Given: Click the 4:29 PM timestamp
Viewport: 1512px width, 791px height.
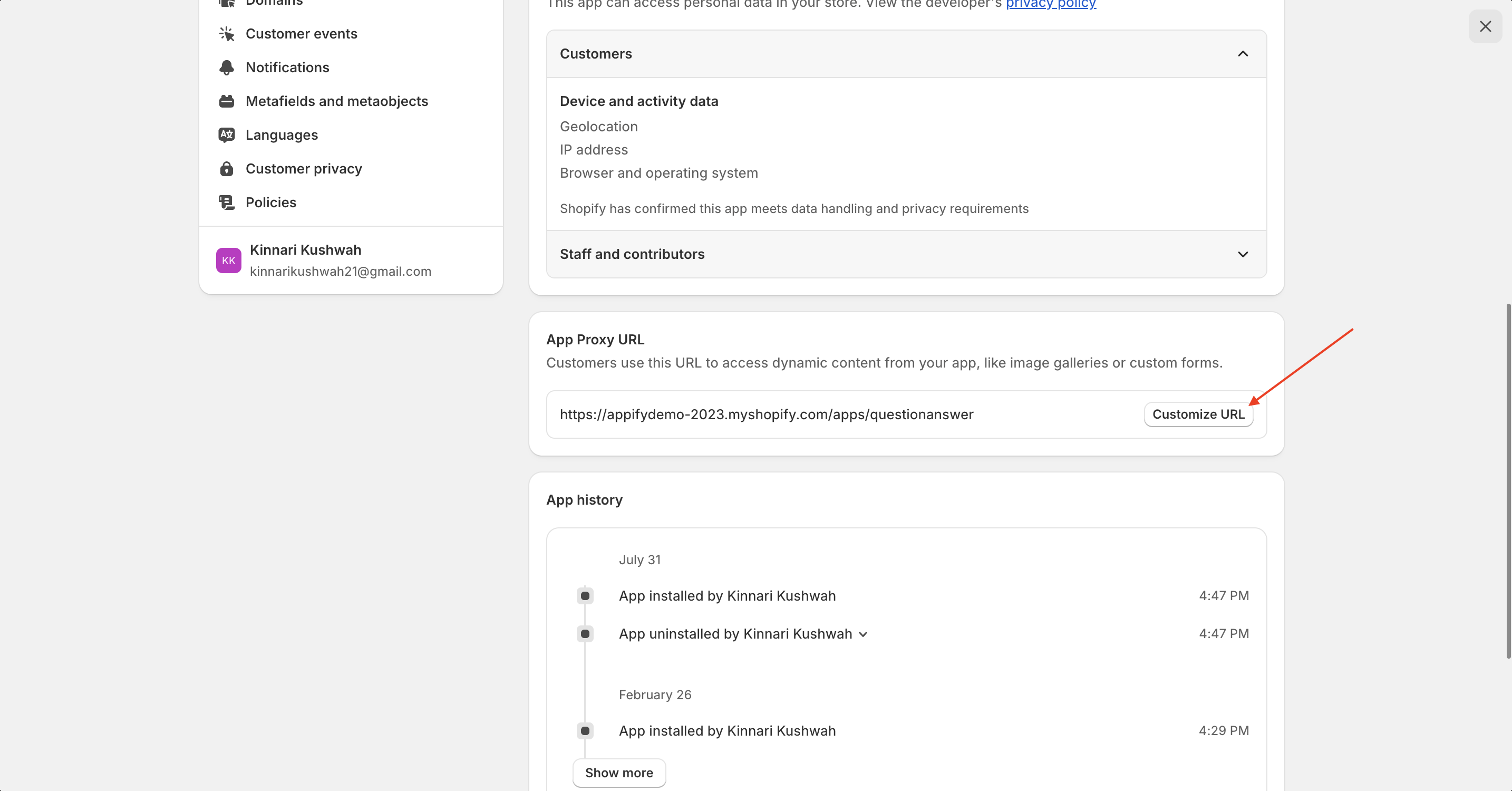Looking at the screenshot, I should (x=1224, y=731).
